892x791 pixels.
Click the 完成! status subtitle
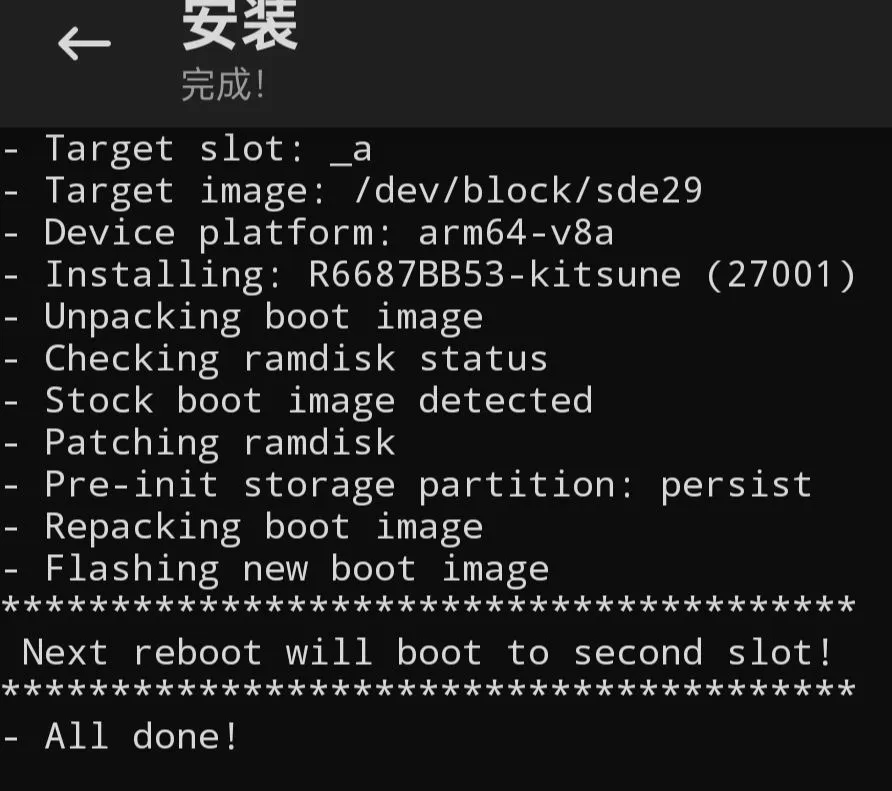224,85
